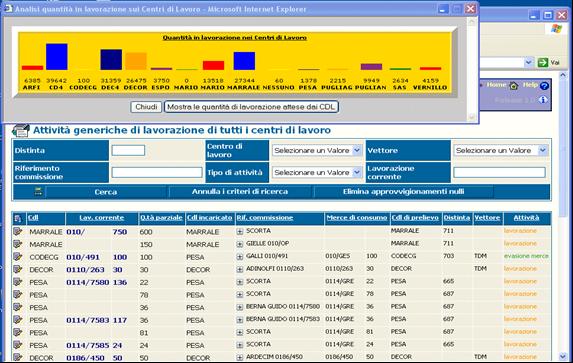The height and width of the screenshot is (363, 573).
Task: Click the green evasione merce activity
Action: pos(526,256)
